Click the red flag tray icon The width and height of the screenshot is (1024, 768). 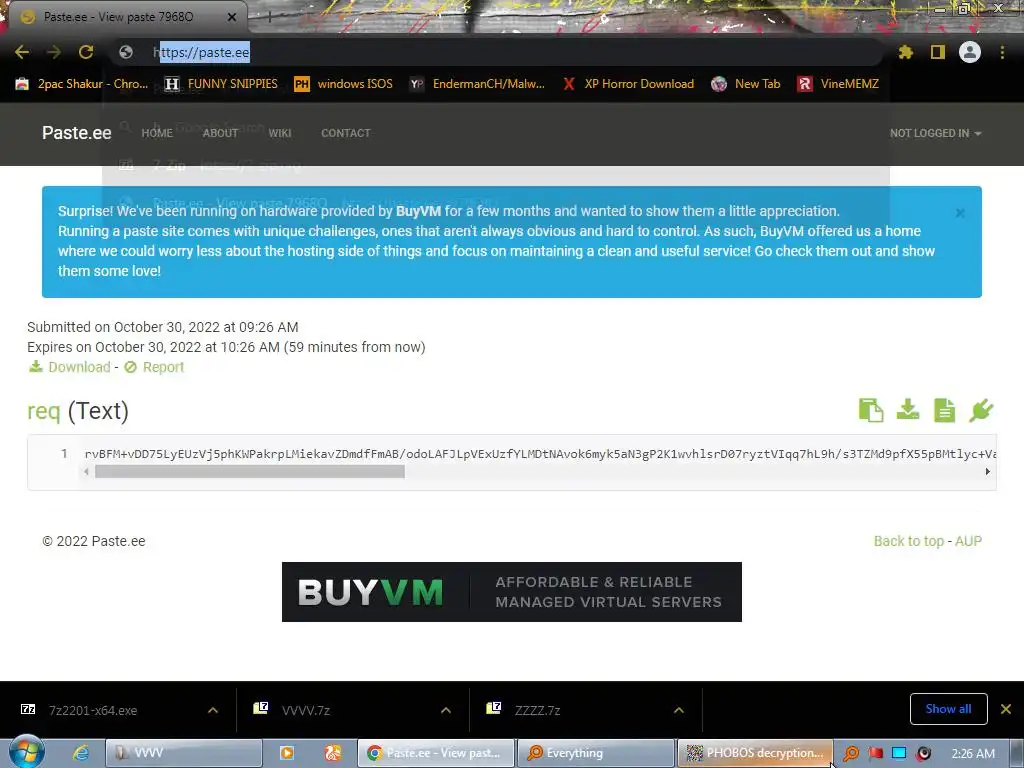click(876, 753)
